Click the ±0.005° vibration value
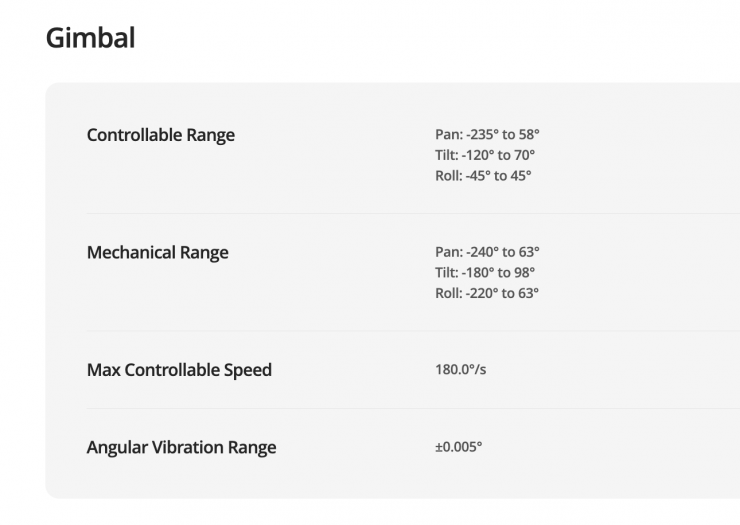This screenshot has width=740, height=525. pyautogui.click(x=458, y=447)
